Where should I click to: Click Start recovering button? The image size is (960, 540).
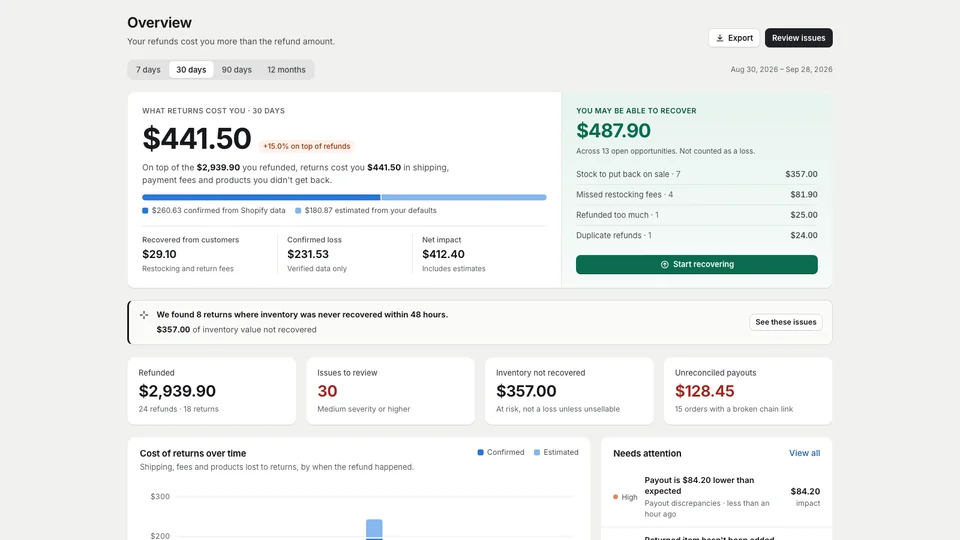tap(697, 264)
